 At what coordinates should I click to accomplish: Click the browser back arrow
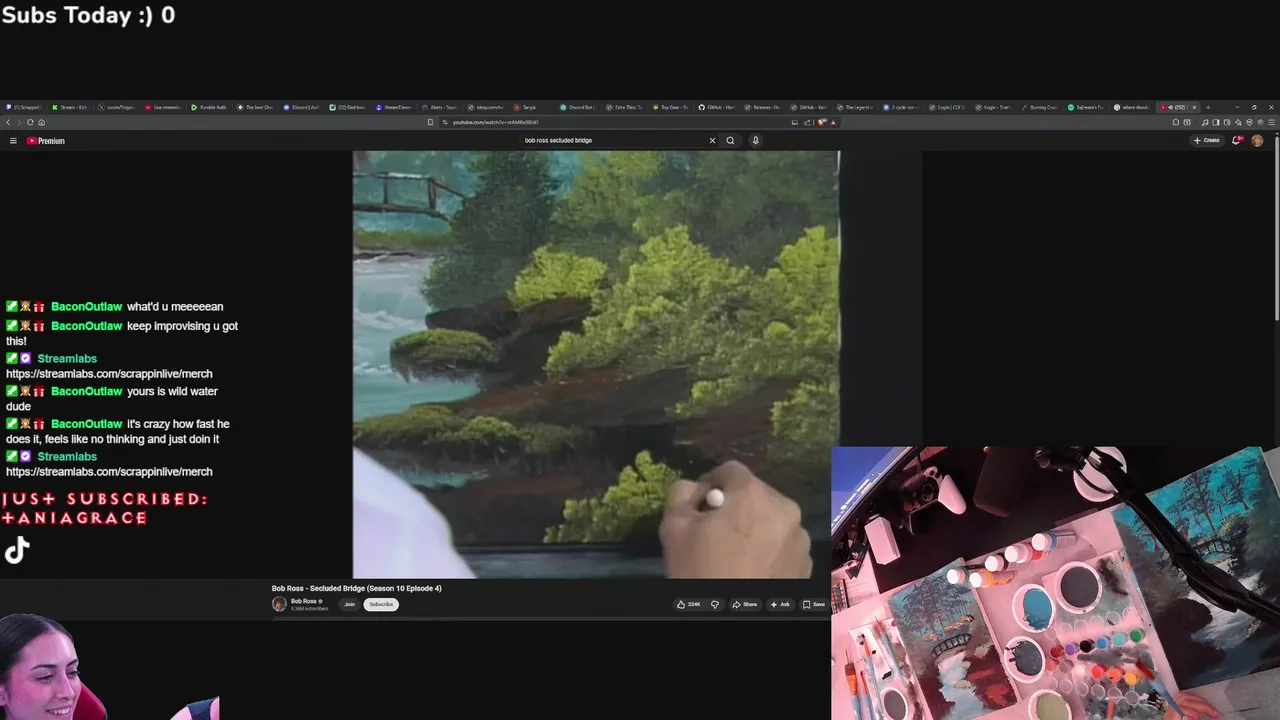tap(8, 122)
